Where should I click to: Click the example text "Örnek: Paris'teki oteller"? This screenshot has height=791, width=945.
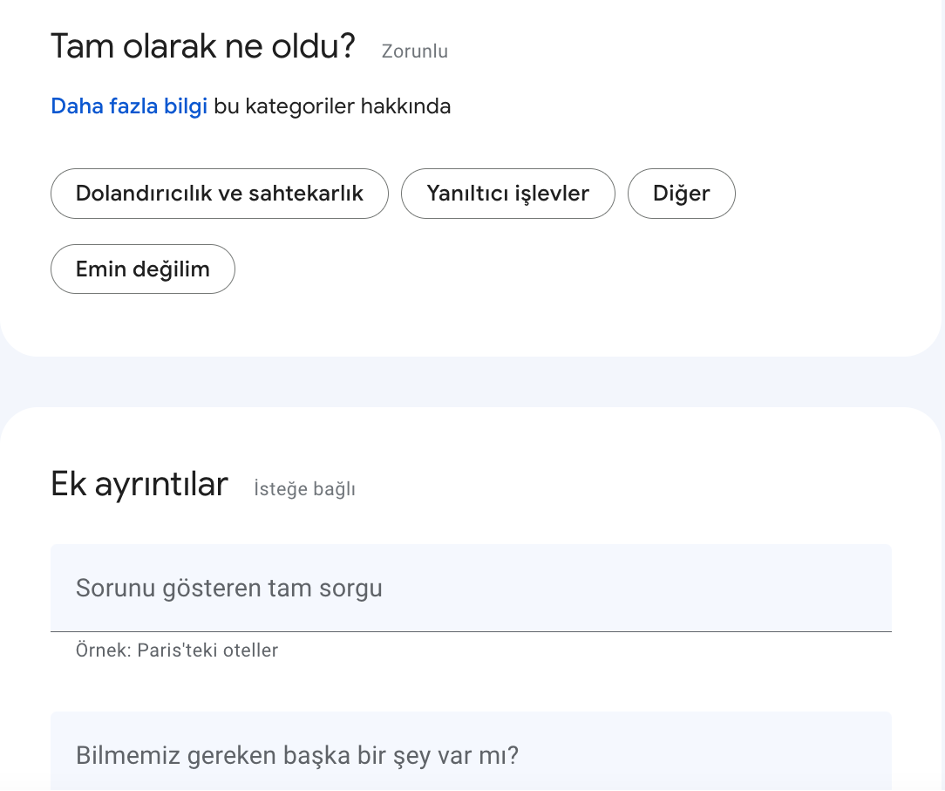click(175, 650)
